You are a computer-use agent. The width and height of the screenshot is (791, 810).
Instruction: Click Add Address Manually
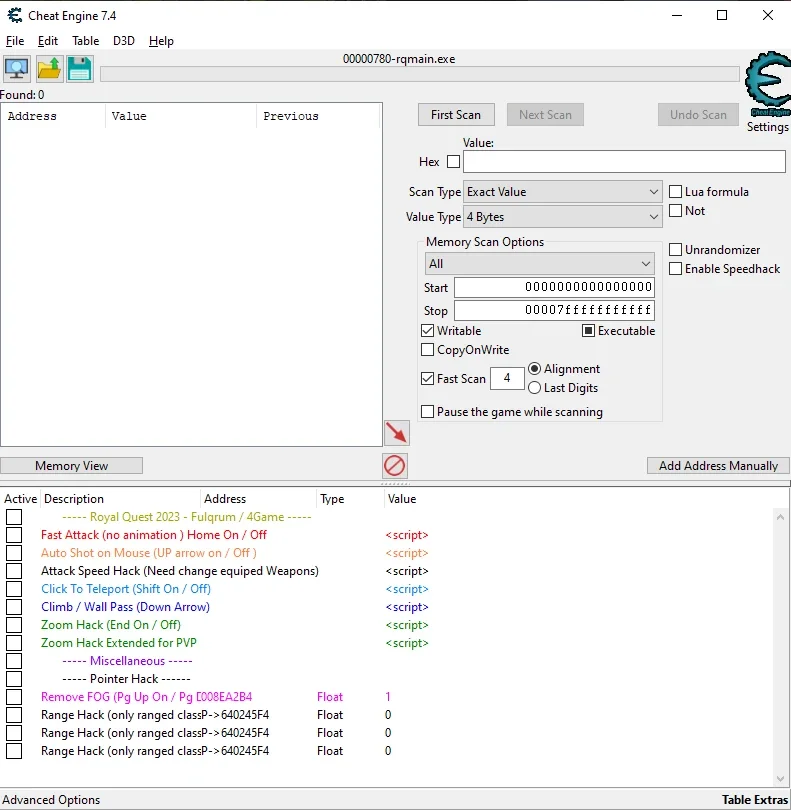(718, 465)
